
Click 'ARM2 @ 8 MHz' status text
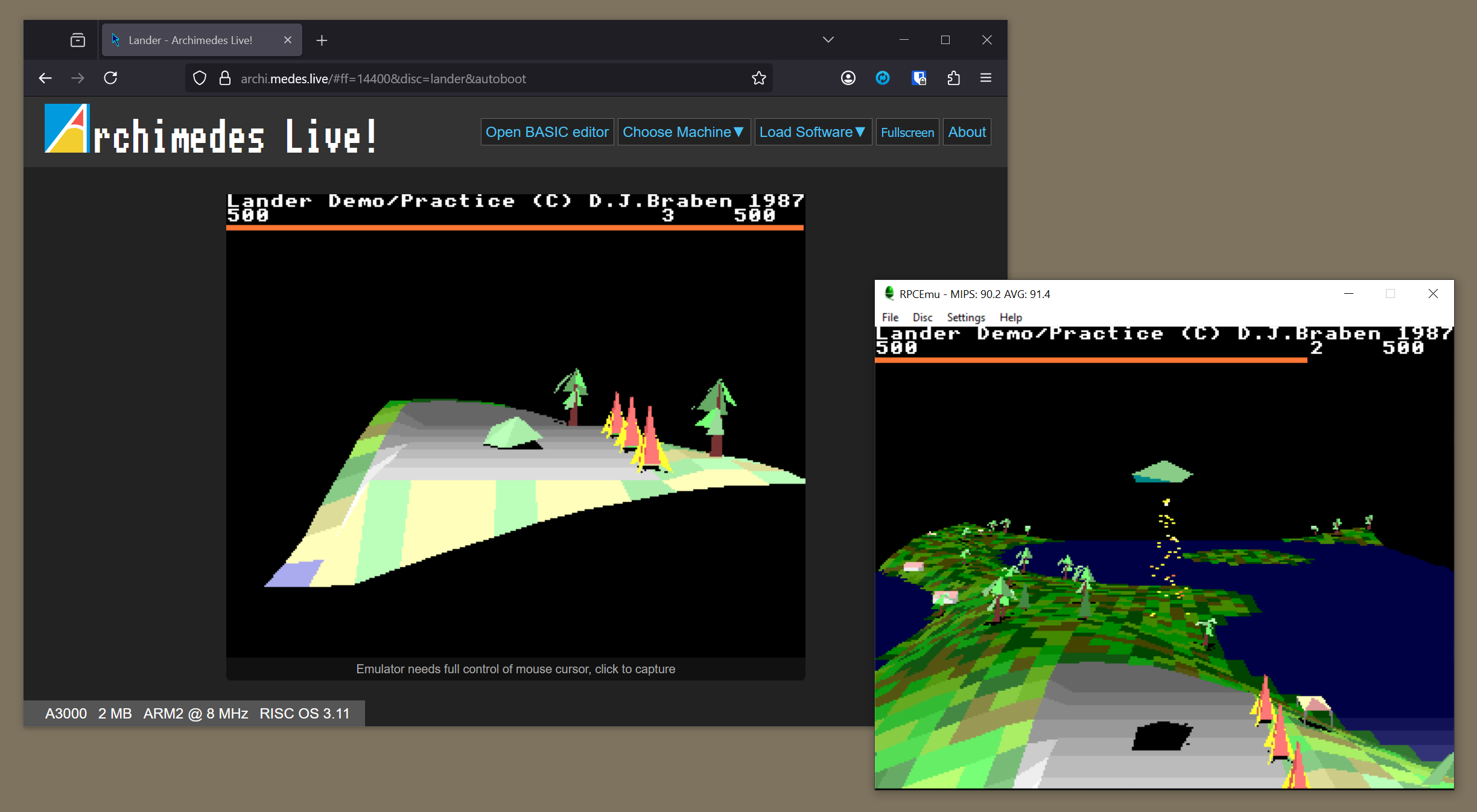tap(196, 714)
